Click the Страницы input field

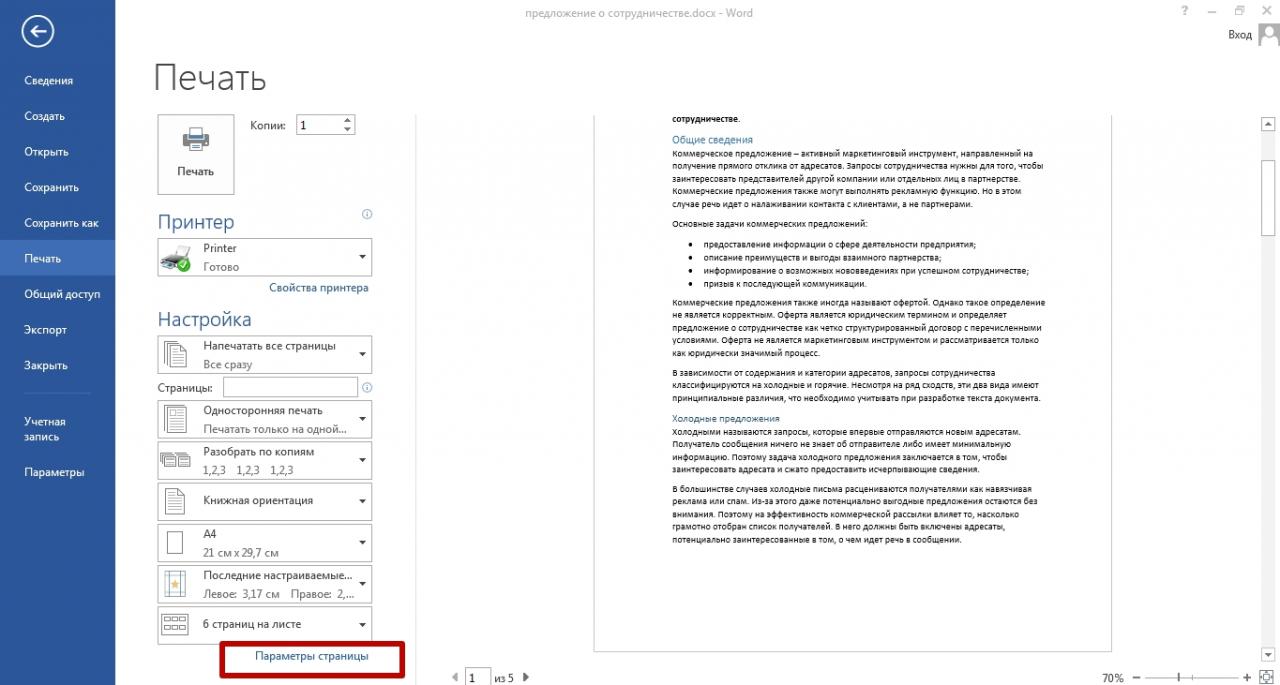[x=290, y=387]
